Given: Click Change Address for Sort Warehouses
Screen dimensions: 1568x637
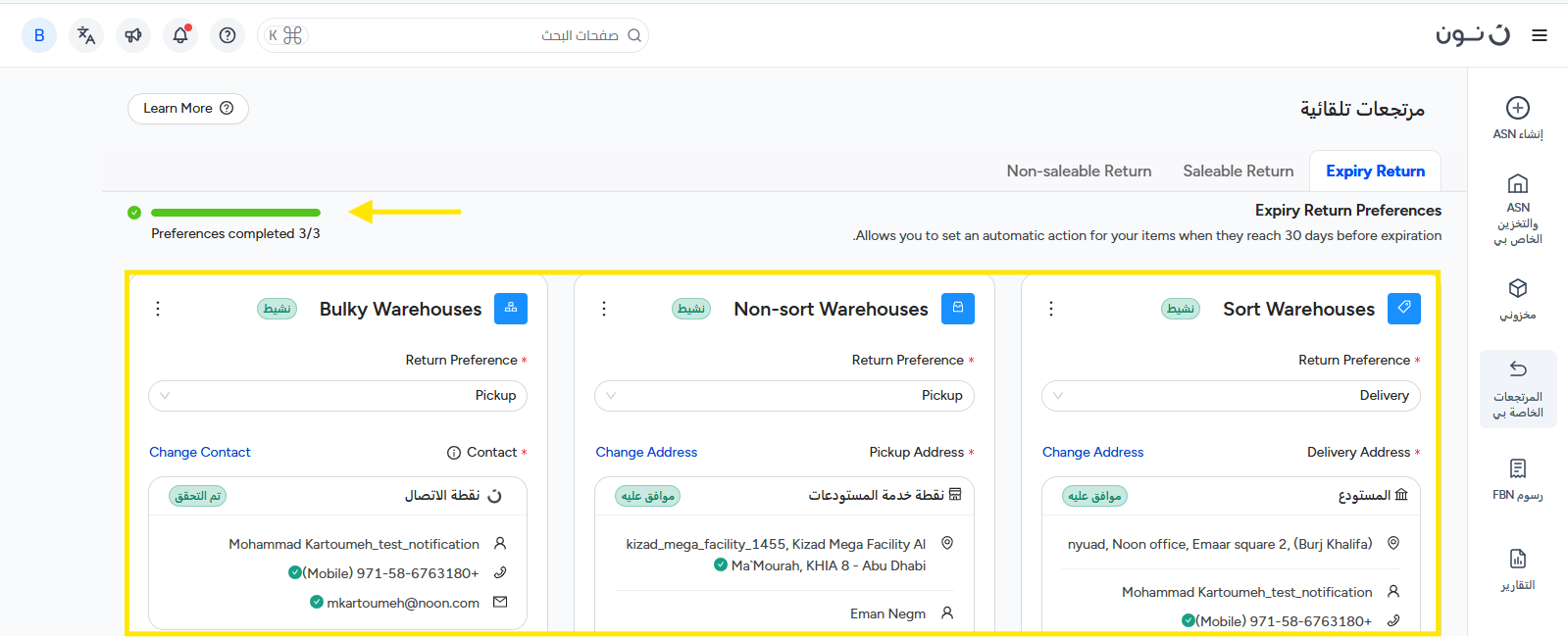Looking at the screenshot, I should (1092, 452).
